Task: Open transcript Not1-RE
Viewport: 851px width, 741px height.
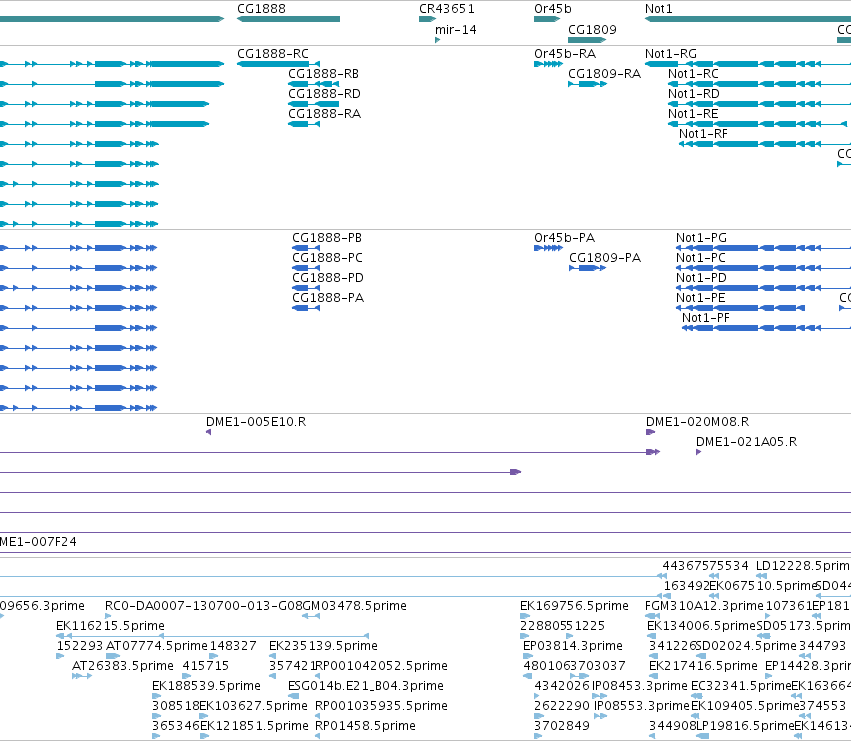Action: [693, 114]
